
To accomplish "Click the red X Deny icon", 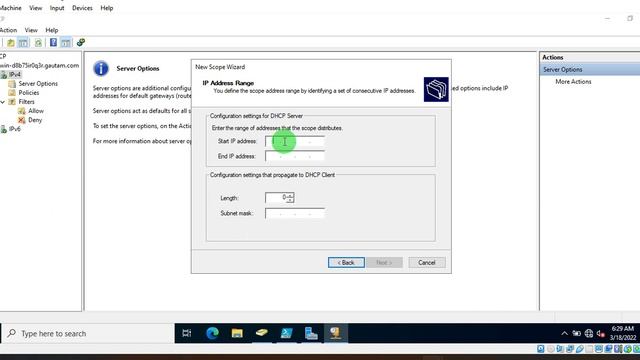I will tap(22, 120).
